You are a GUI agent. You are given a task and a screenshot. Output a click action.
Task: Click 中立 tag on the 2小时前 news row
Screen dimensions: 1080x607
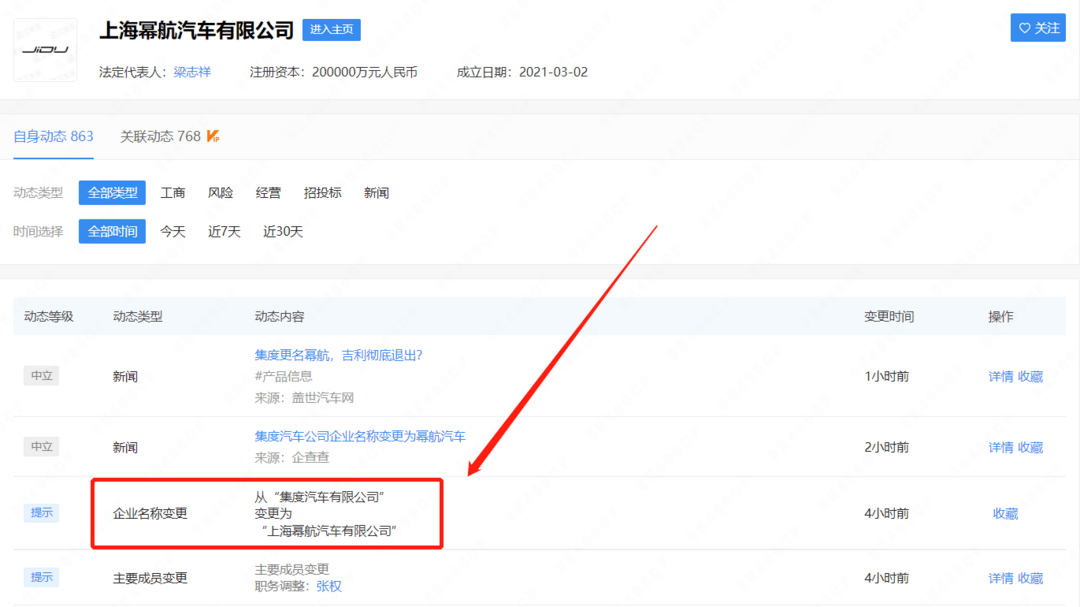pos(41,446)
